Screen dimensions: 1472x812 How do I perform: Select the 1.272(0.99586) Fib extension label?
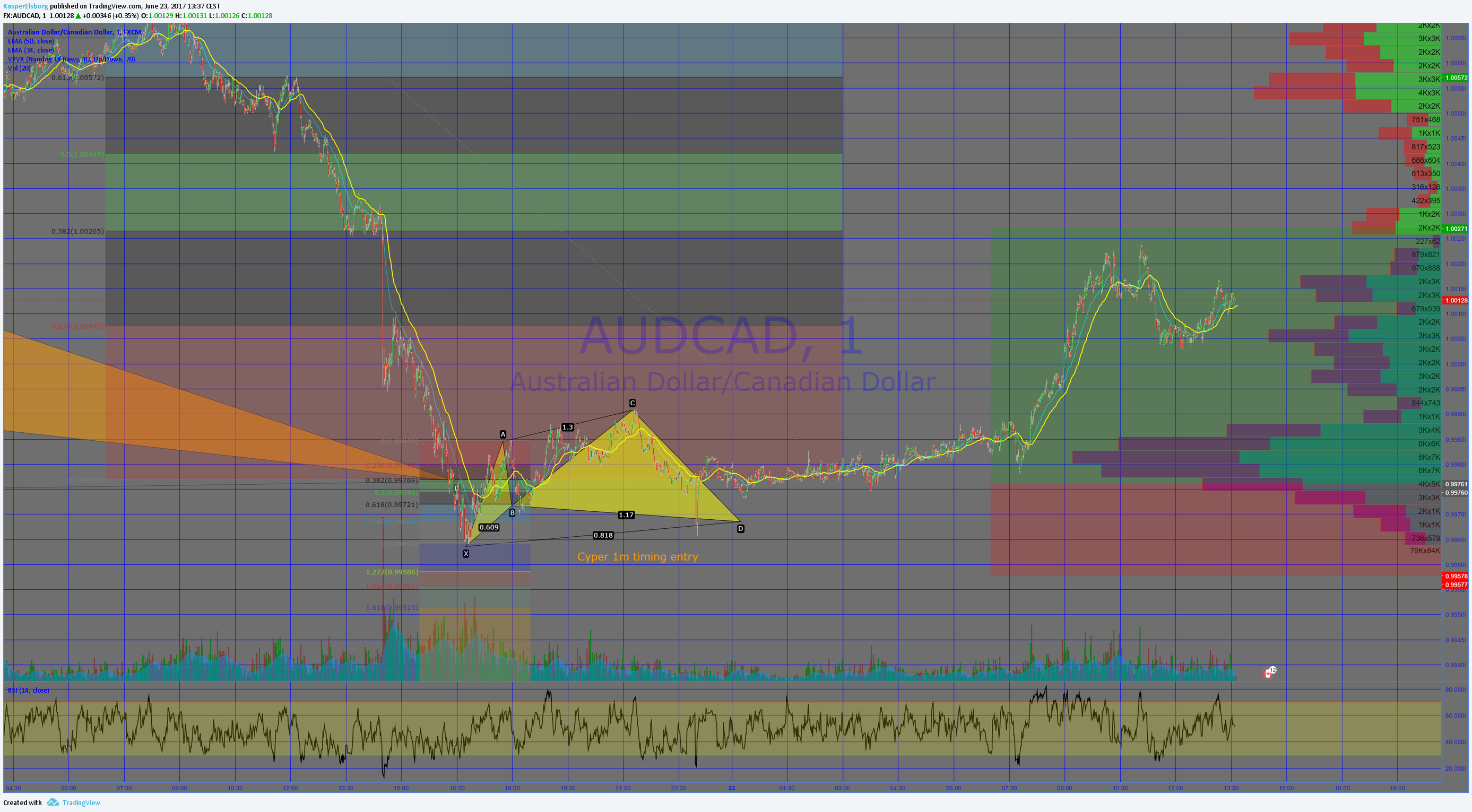[x=392, y=572]
